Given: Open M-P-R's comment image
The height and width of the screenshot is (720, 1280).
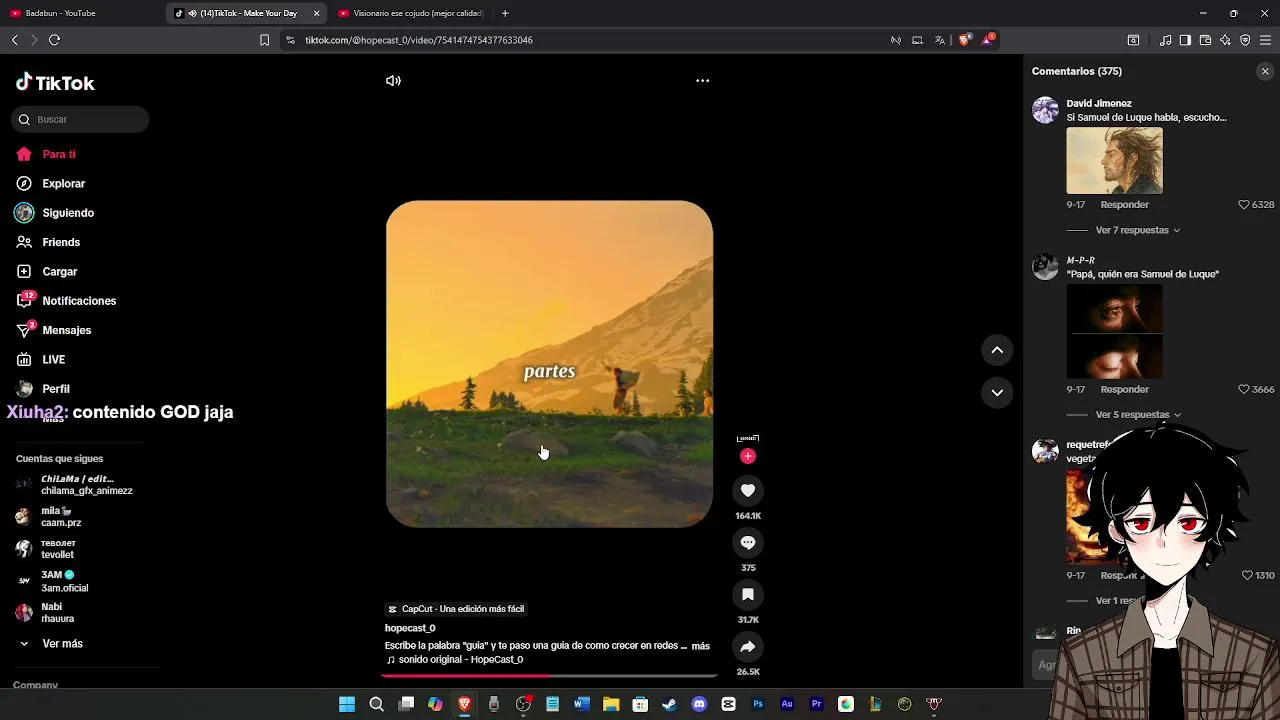Looking at the screenshot, I should click(x=1114, y=331).
